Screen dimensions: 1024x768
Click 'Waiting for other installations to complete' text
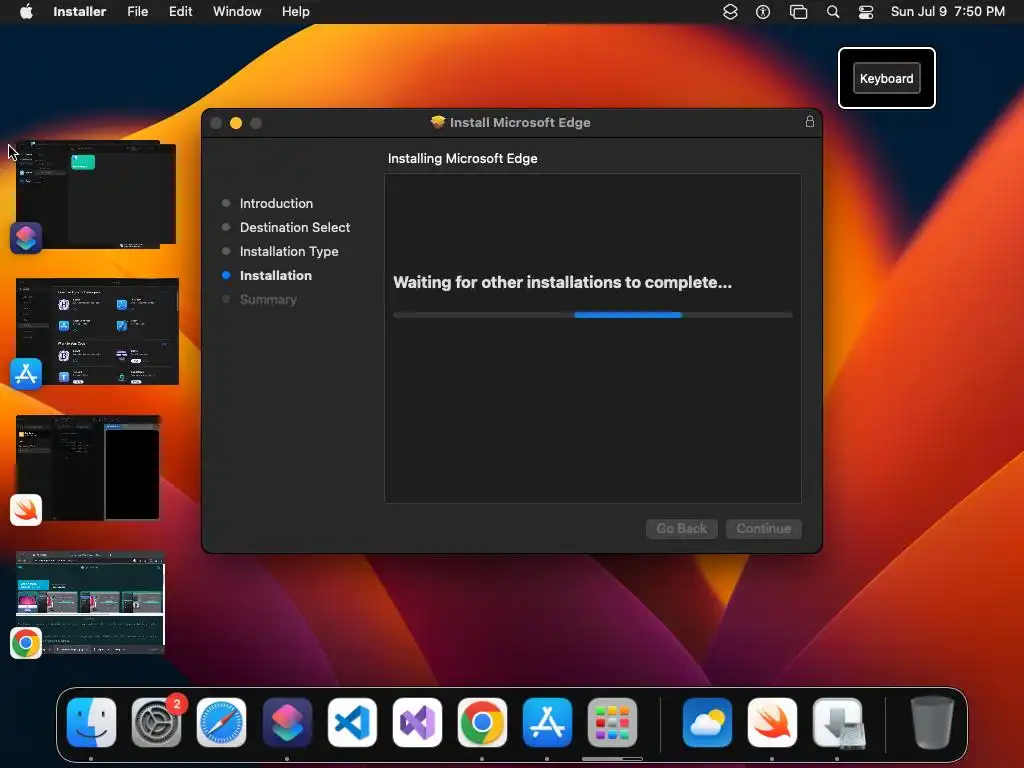562,282
